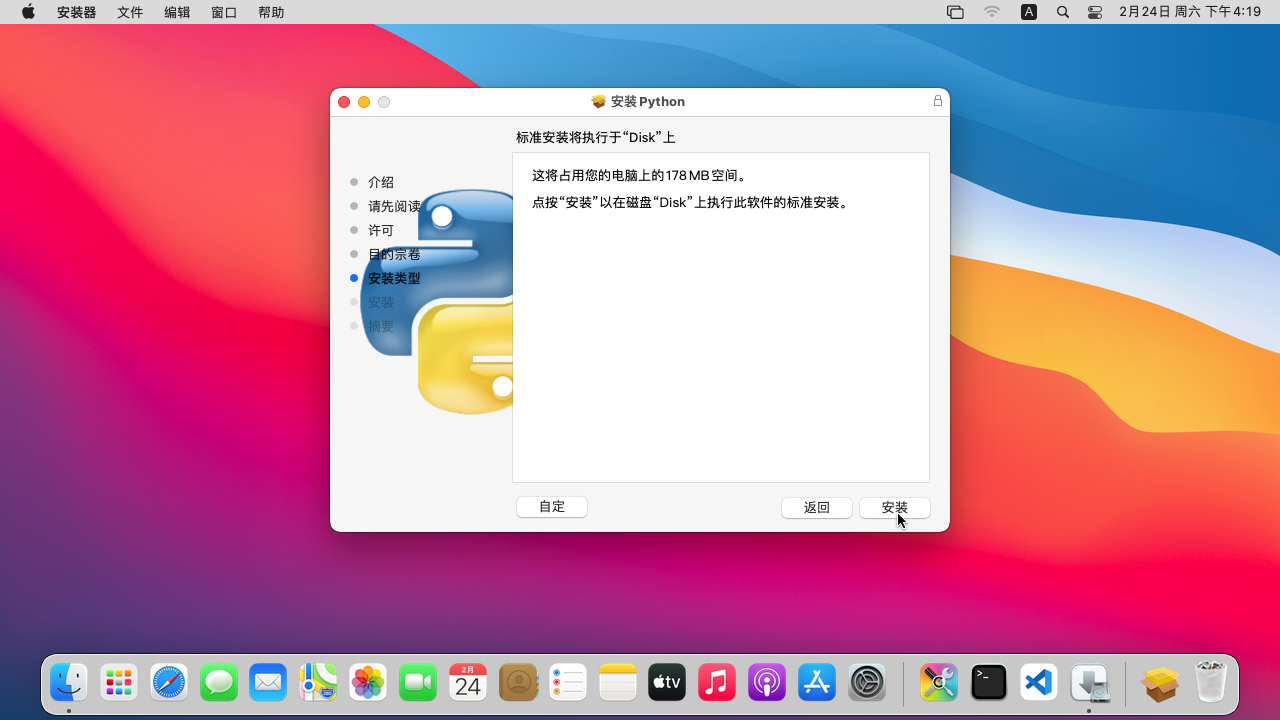Open Contacts app in the Dock
This screenshot has width=1280, height=720.
518,683
